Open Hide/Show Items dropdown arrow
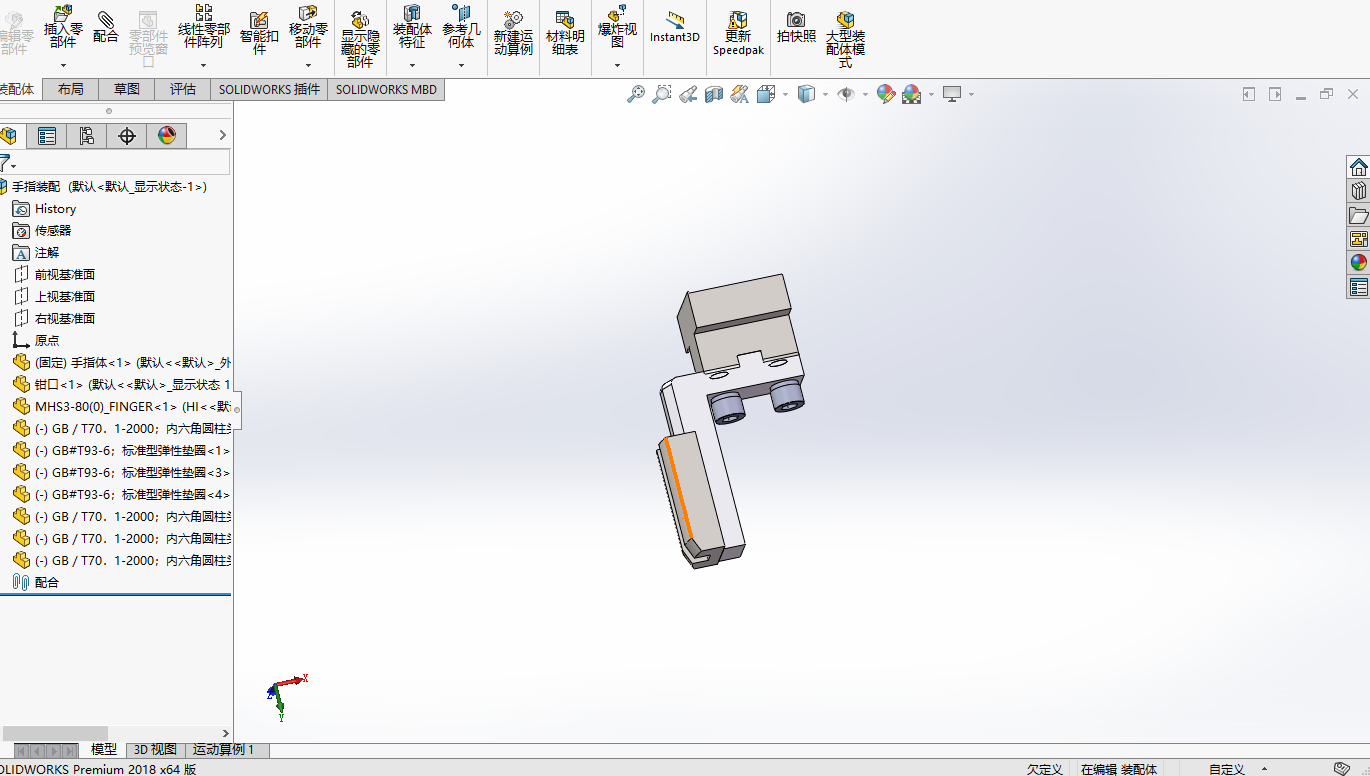The height and width of the screenshot is (776, 1370). 865,95
